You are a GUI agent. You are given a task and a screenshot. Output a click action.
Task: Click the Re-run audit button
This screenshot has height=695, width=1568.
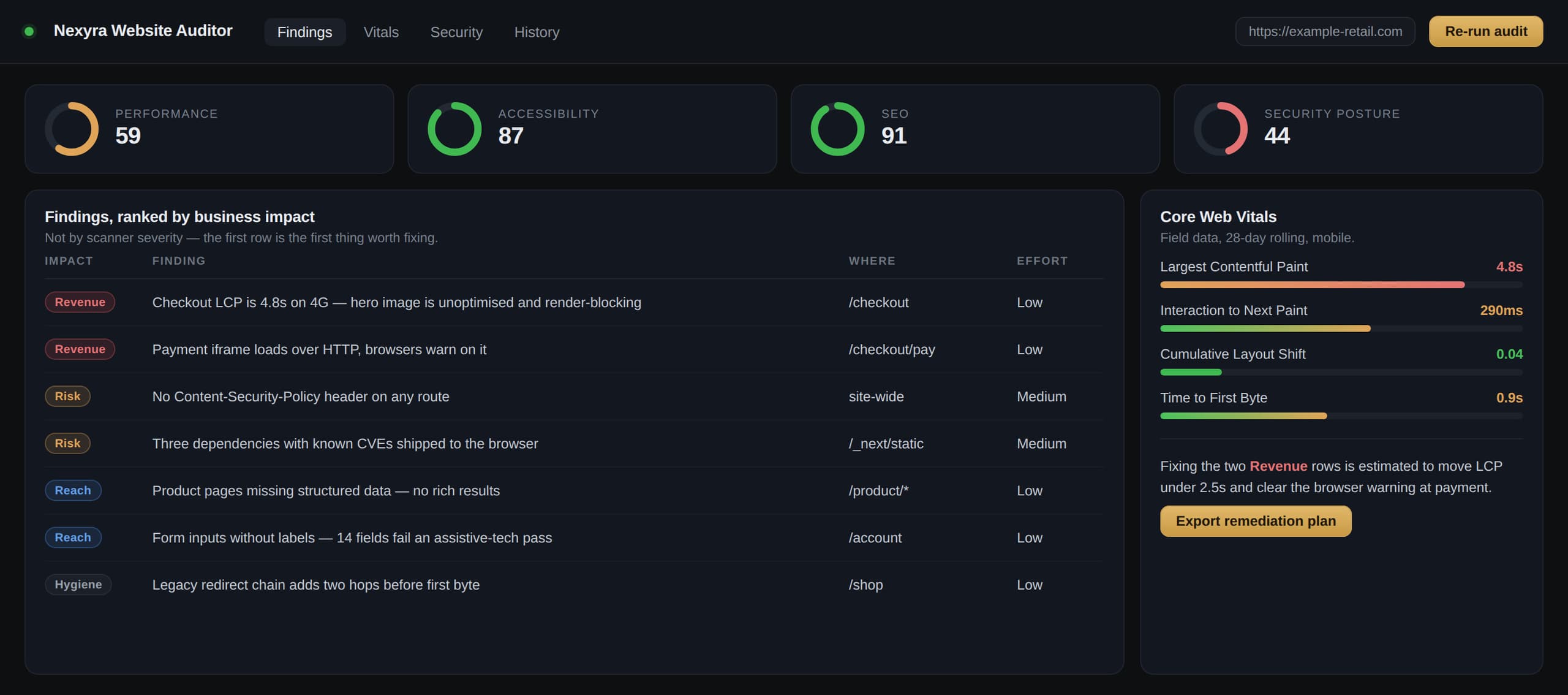(1486, 31)
